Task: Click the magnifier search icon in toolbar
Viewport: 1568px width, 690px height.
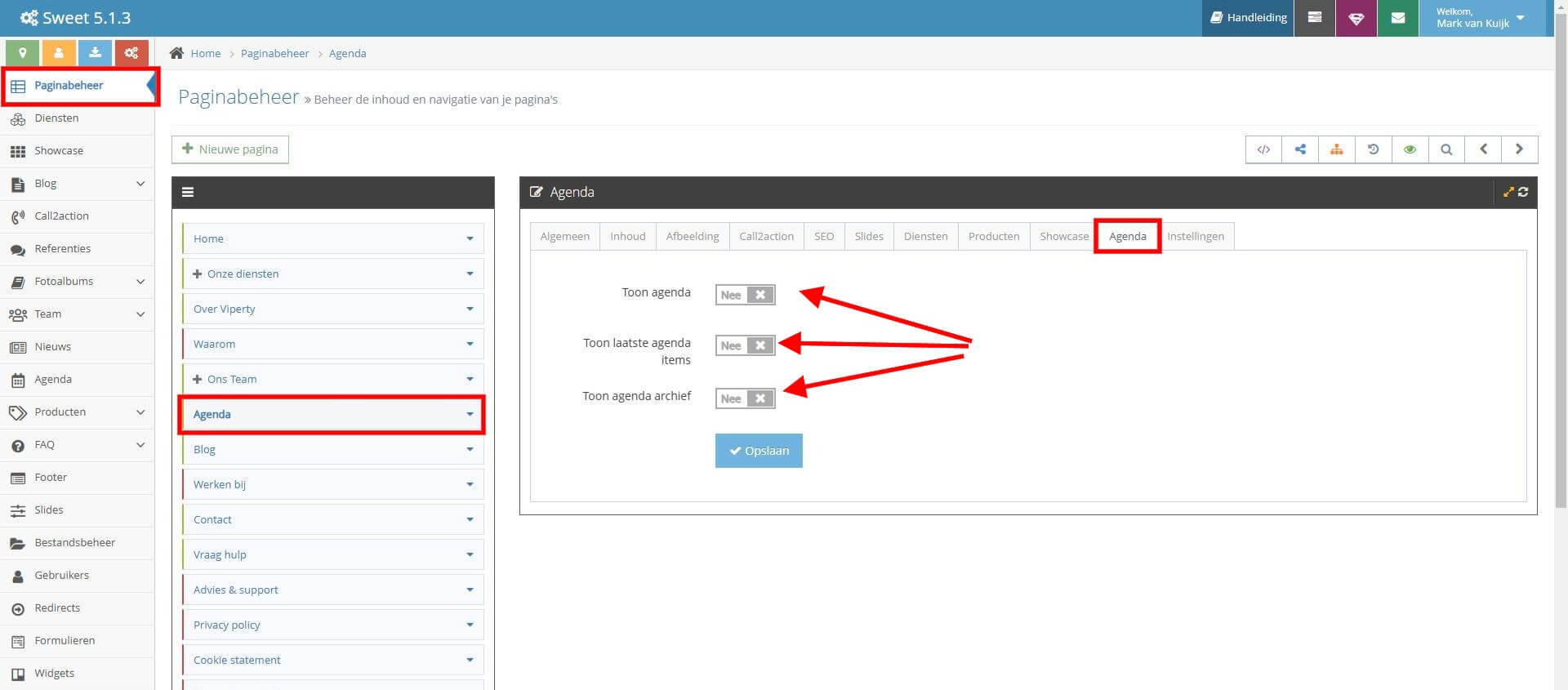Action: [x=1446, y=149]
